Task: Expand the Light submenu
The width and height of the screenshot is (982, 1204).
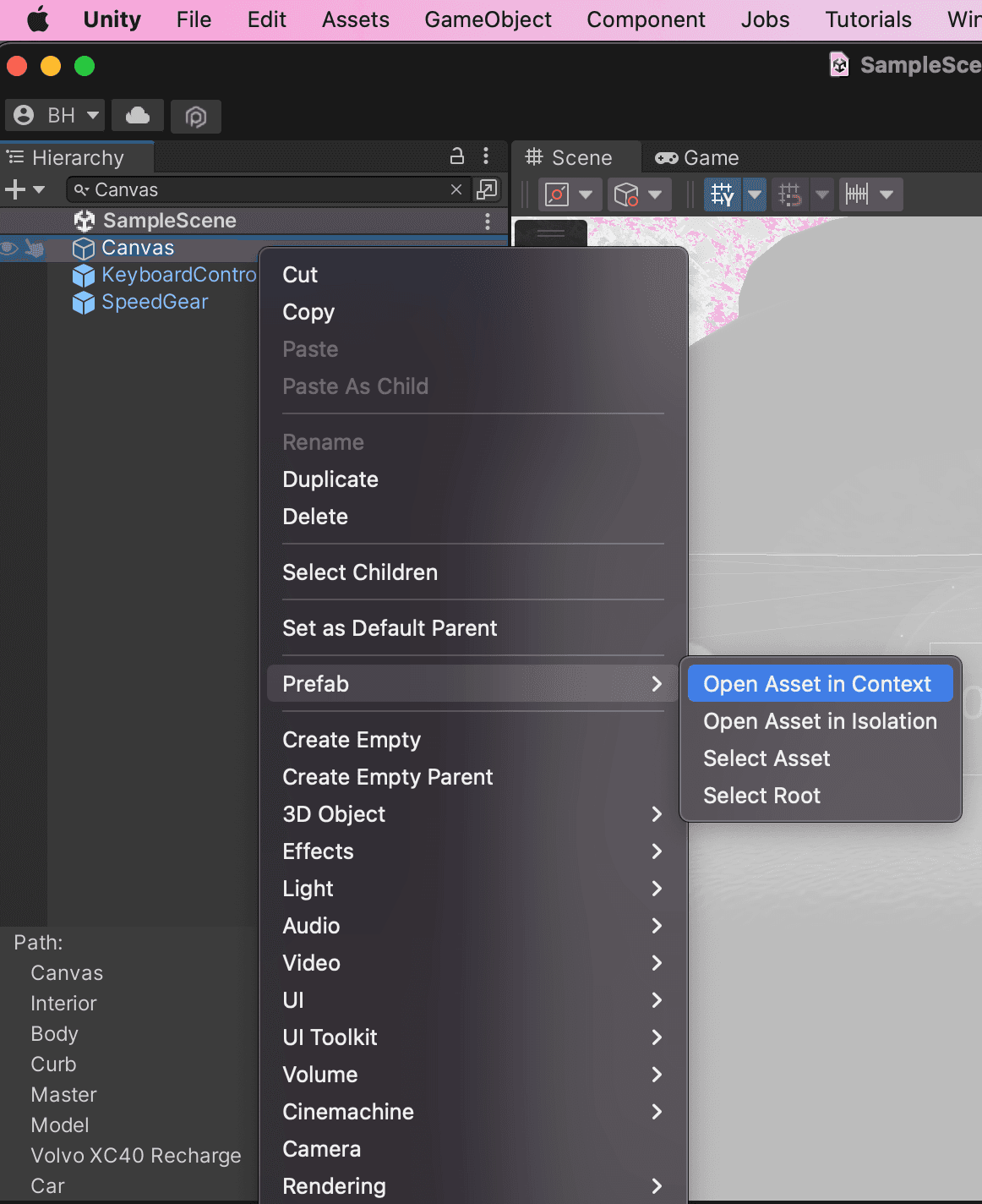Action: [473, 889]
